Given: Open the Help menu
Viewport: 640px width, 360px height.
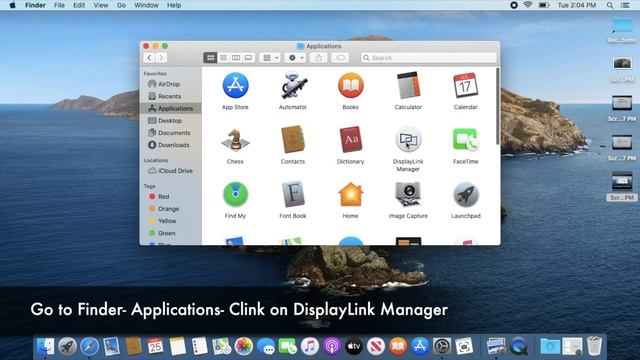Looking at the screenshot, I should pyautogui.click(x=174, y=5).
